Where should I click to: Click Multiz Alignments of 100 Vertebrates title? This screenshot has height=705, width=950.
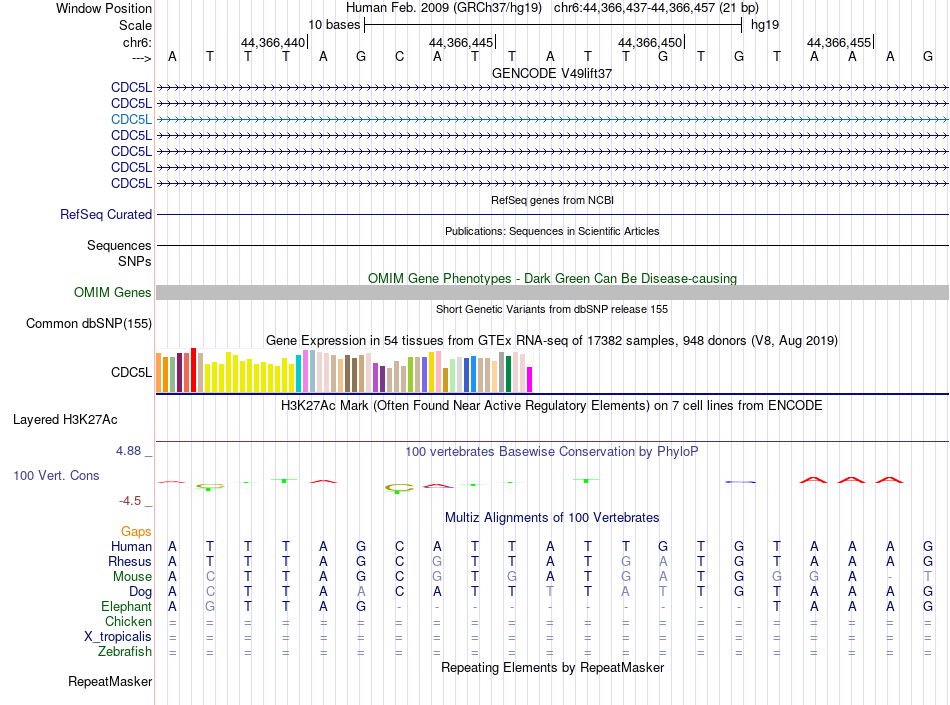(552, 518)
